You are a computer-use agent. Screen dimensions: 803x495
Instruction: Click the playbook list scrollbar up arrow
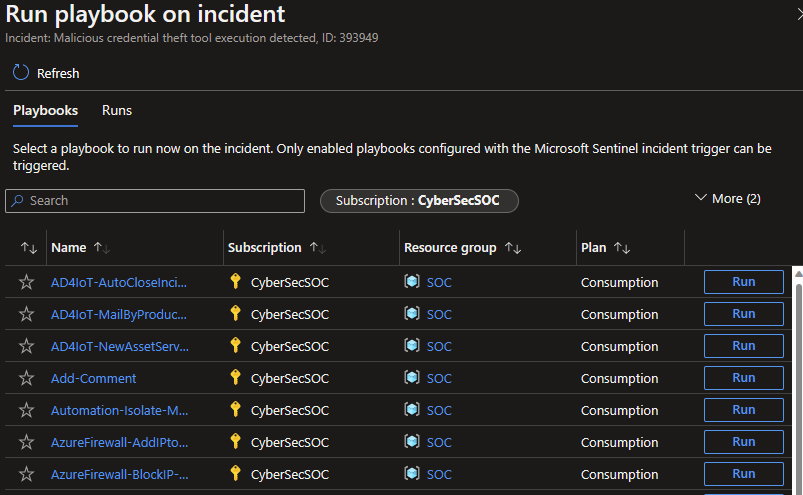798,274
